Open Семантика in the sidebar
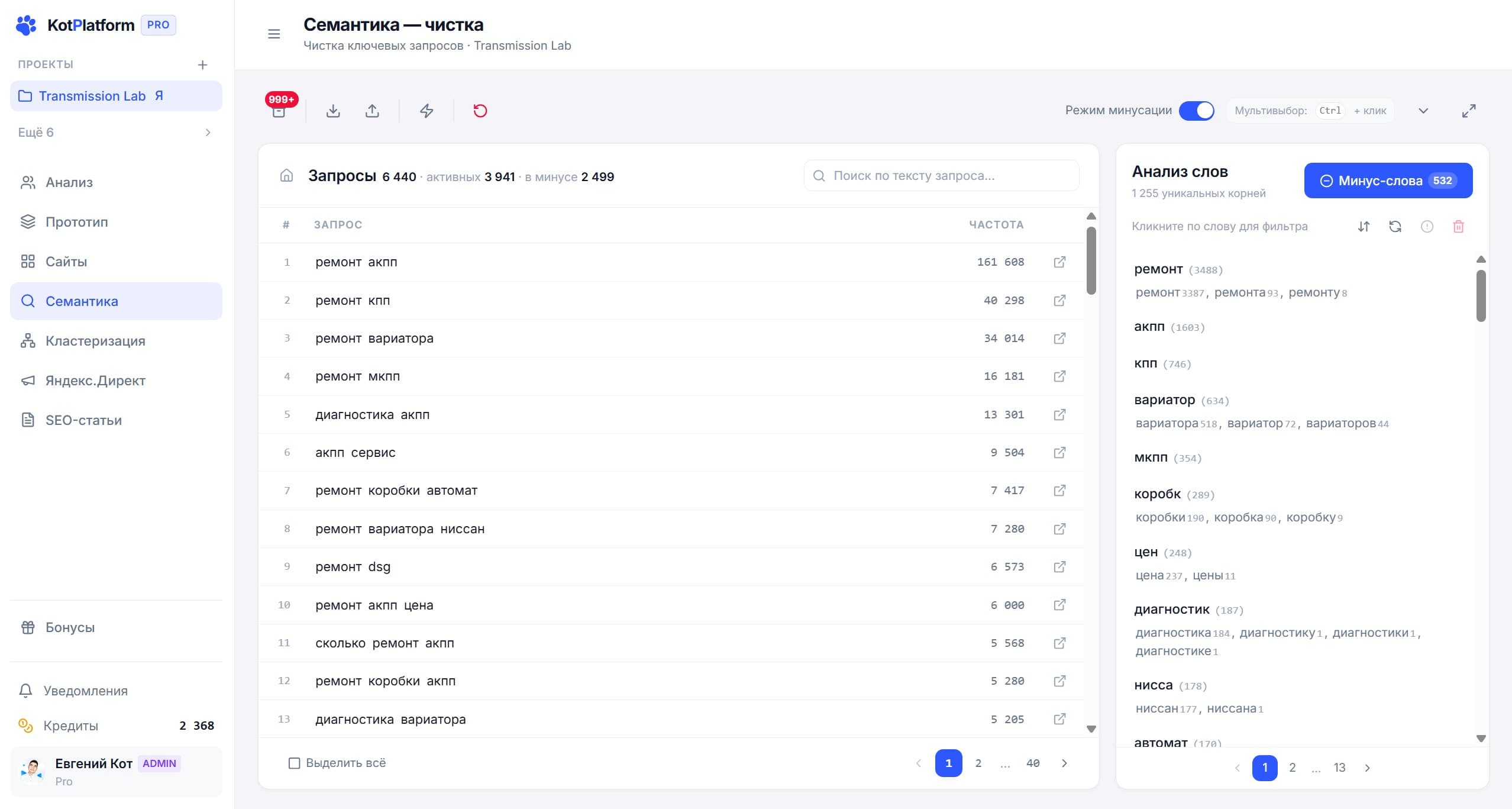The image size is (1512, 809). [116, 301]
